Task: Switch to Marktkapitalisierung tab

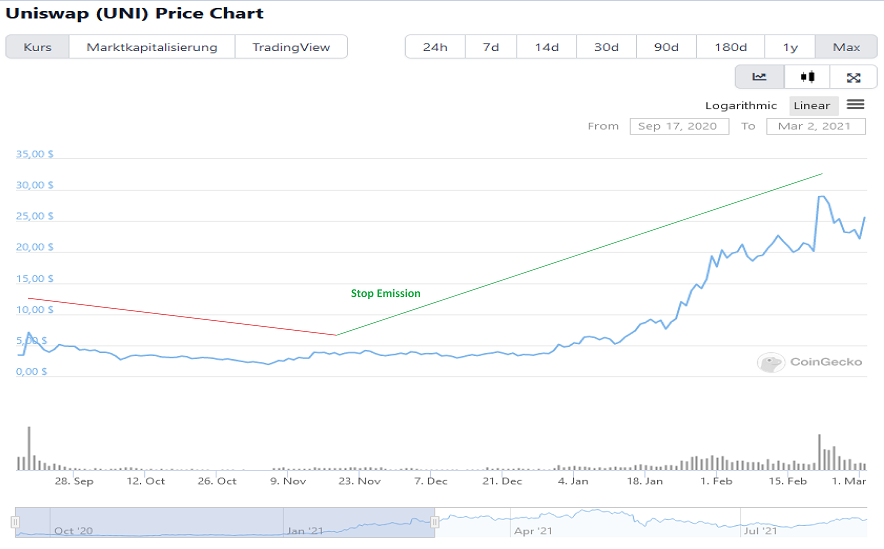Action: (152, 47)
